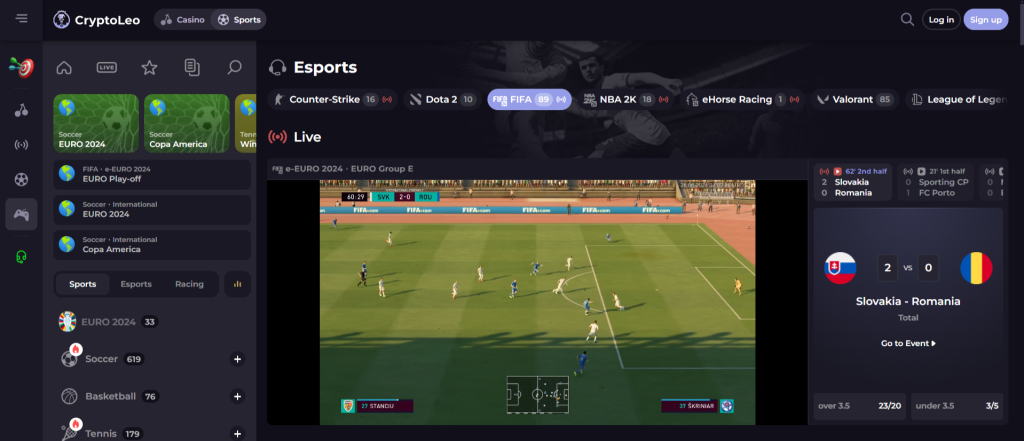1024x441 pixels.
Task: Click the dartboard promo icon in sidebar
Action: tap(21, 66)
